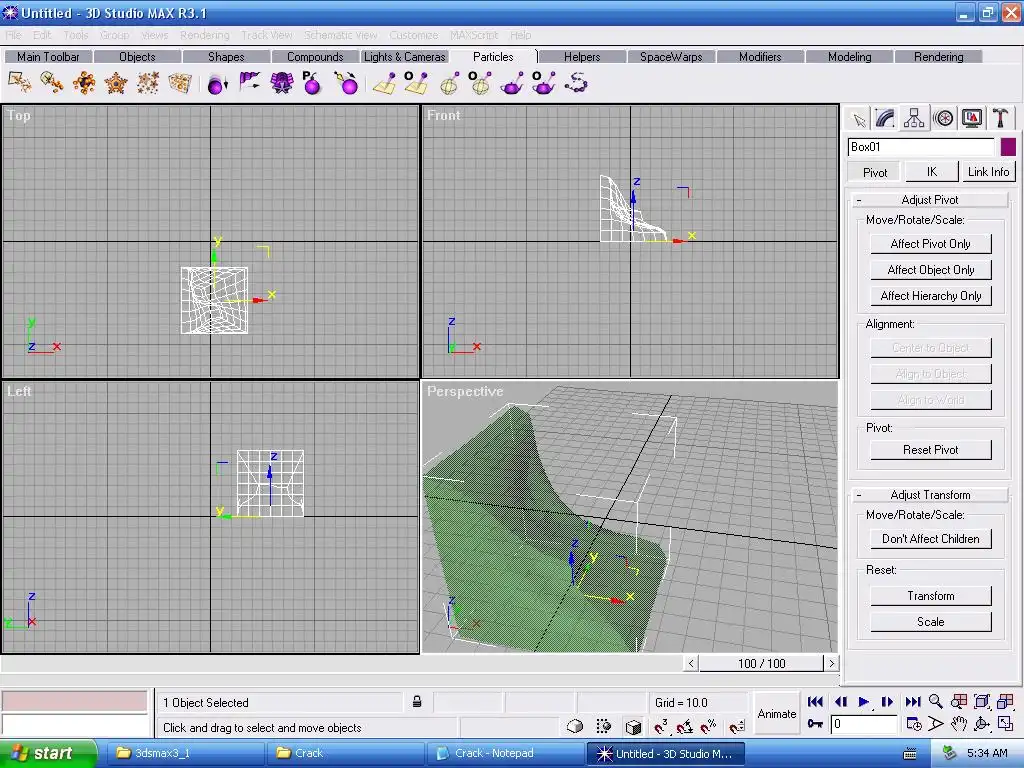Toggle the selection lock padlock
1024x768 pixels.
[x=417, y=702]
